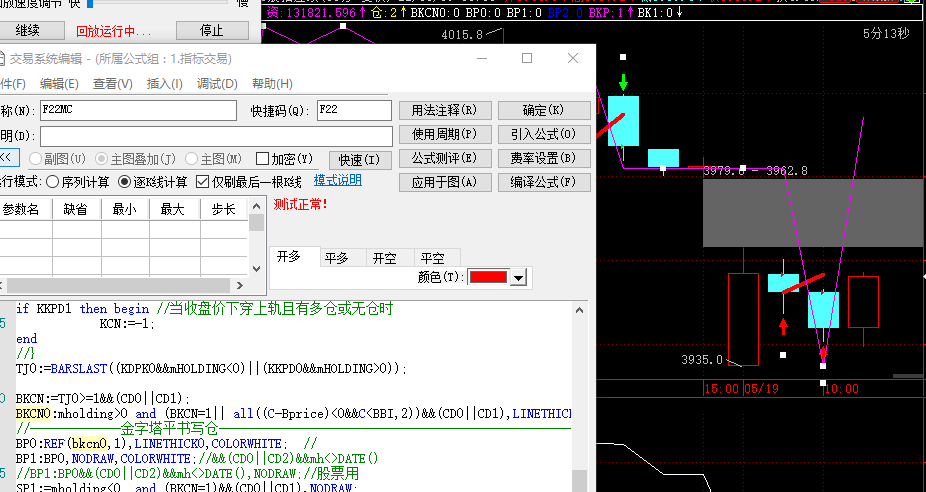Click the 快速(I) button
The image size is (926, 492).
coord(360,160)
